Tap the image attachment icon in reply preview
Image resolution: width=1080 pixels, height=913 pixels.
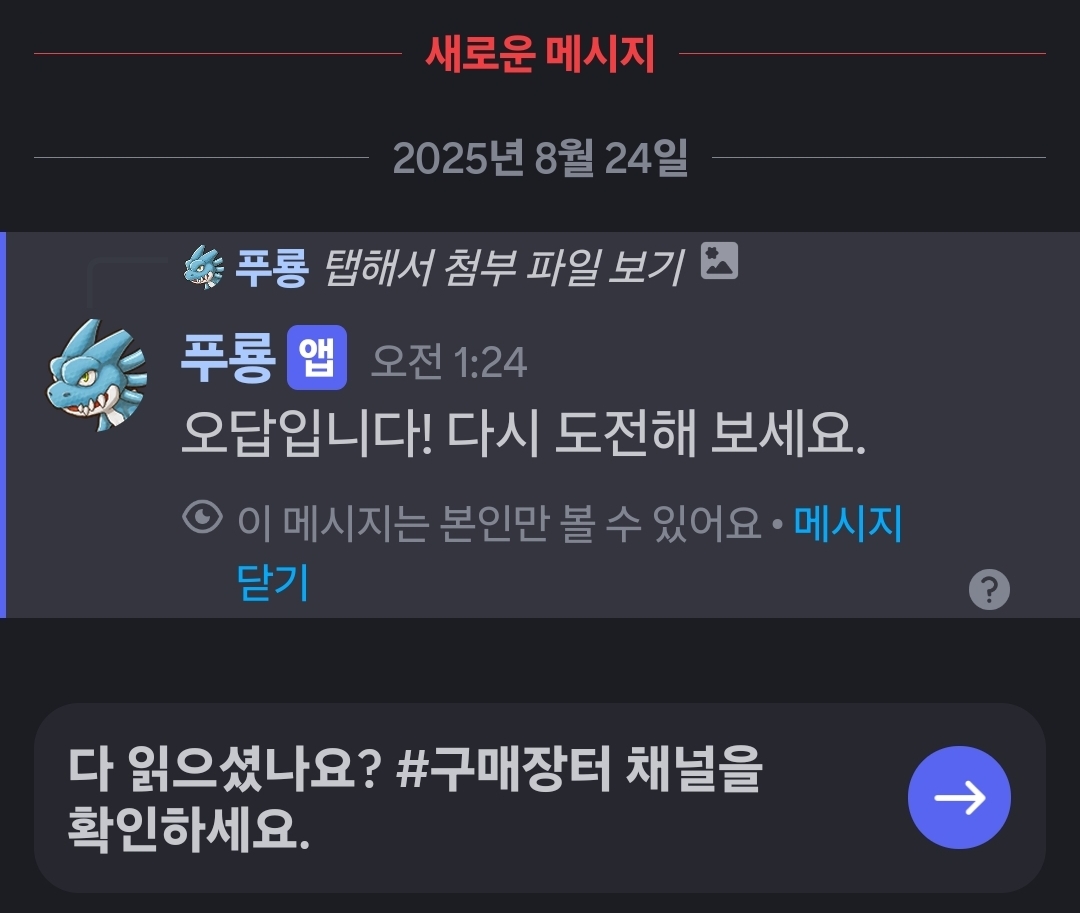(719, 261)
